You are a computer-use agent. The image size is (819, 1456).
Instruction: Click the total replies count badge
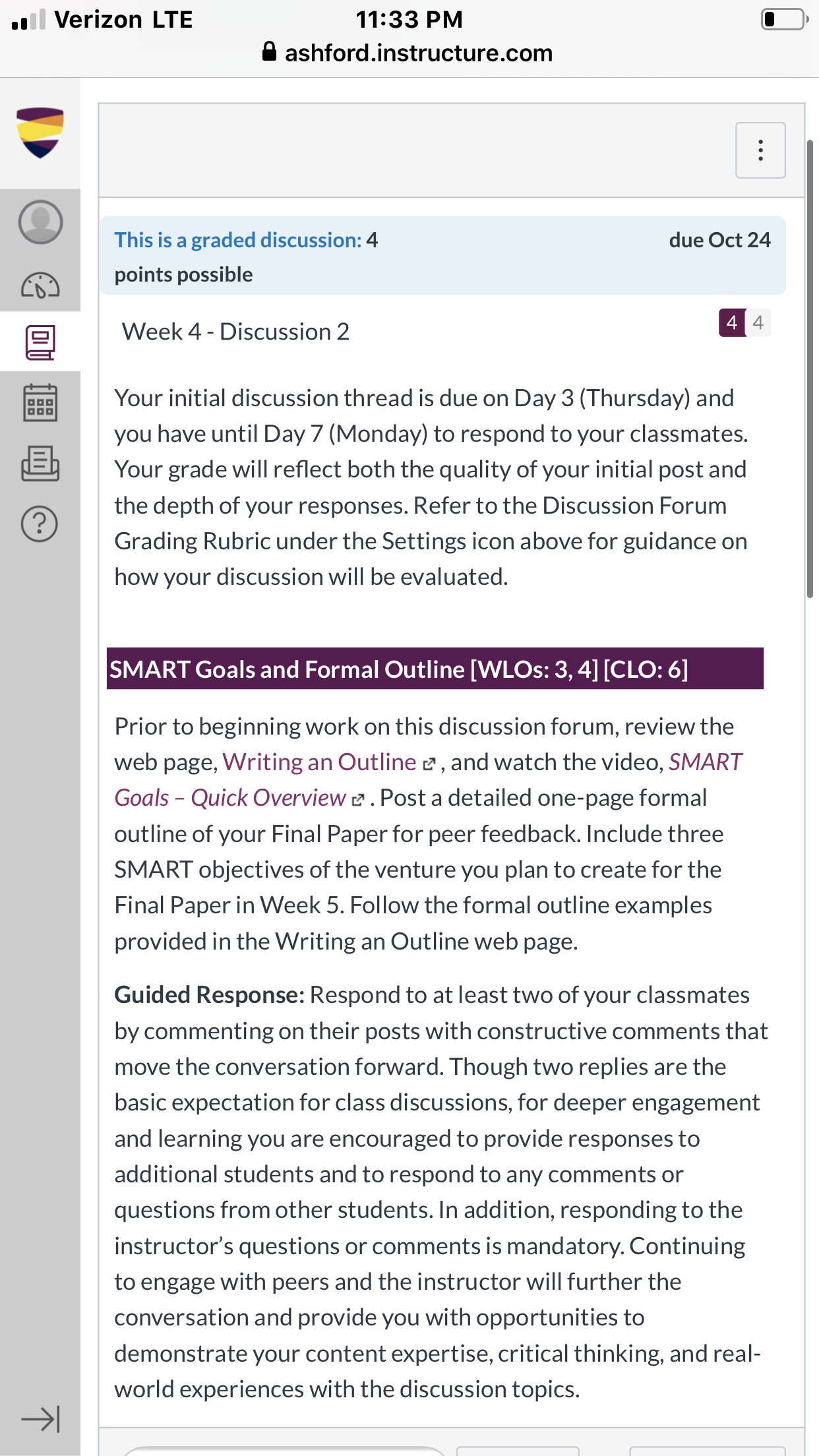pyautogui.click(x=758, y=322)
